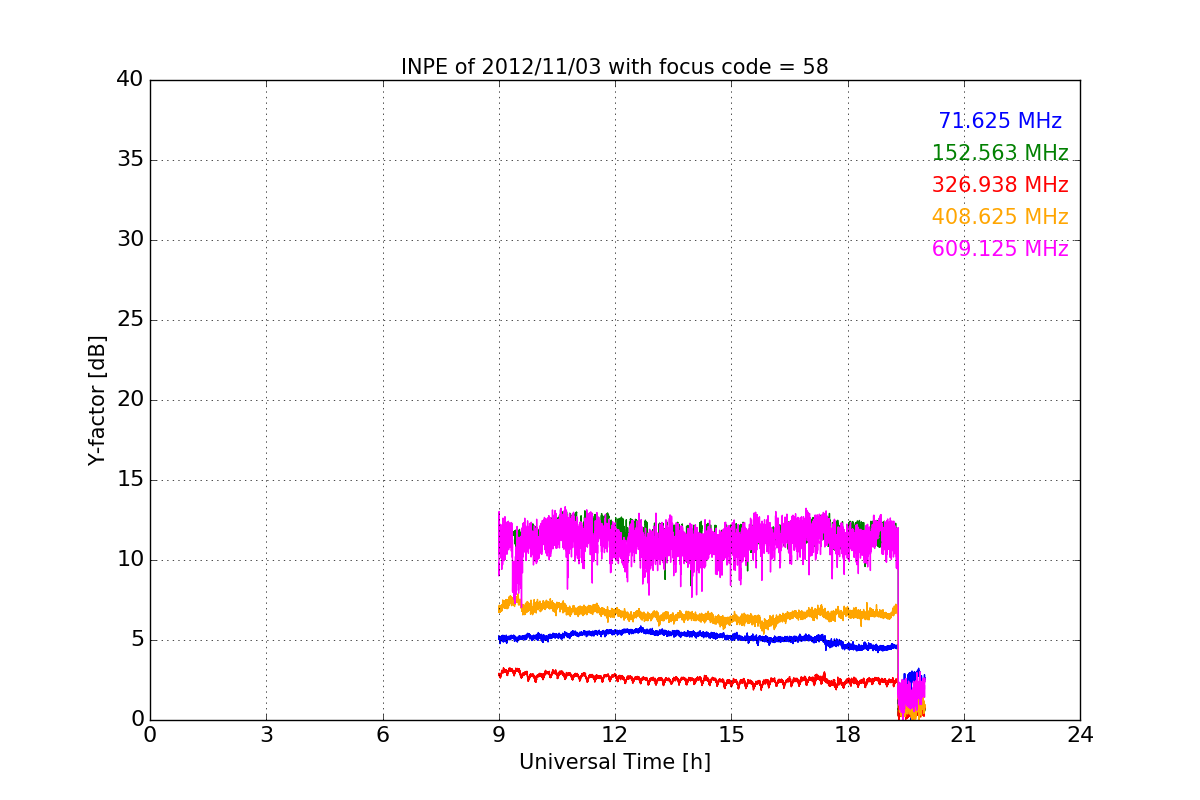Click the 'Y-factor [dB]' axis label
1200x800 pixels.
point(97,400)
